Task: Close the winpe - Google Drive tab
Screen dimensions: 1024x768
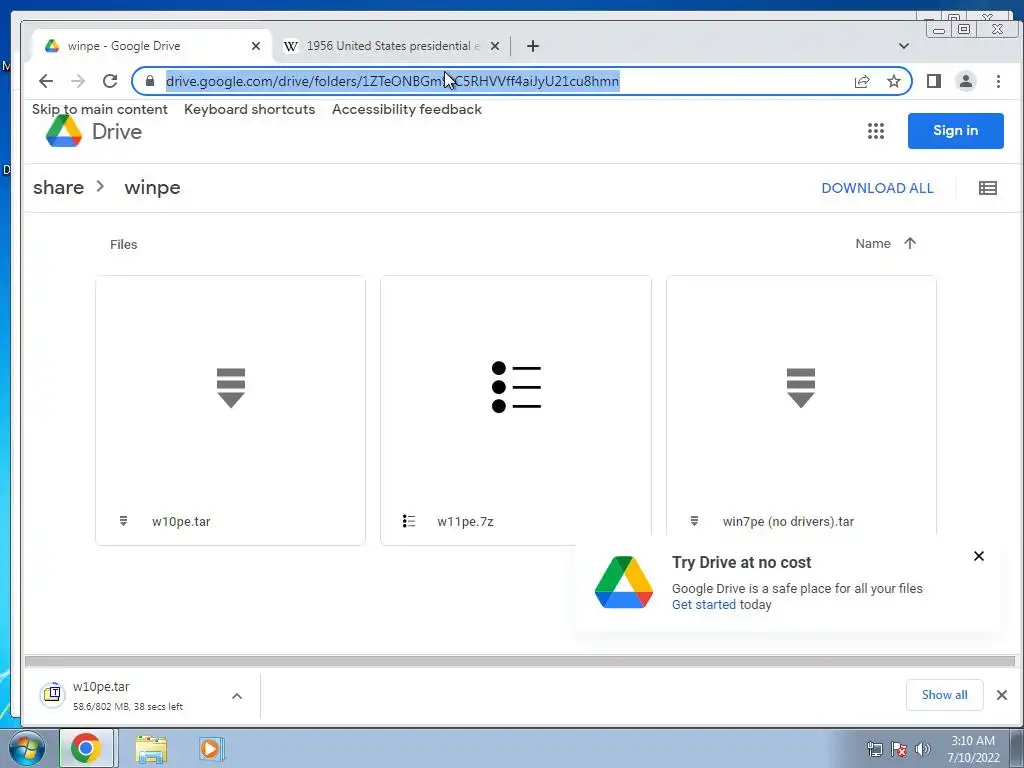Action: 256,46
